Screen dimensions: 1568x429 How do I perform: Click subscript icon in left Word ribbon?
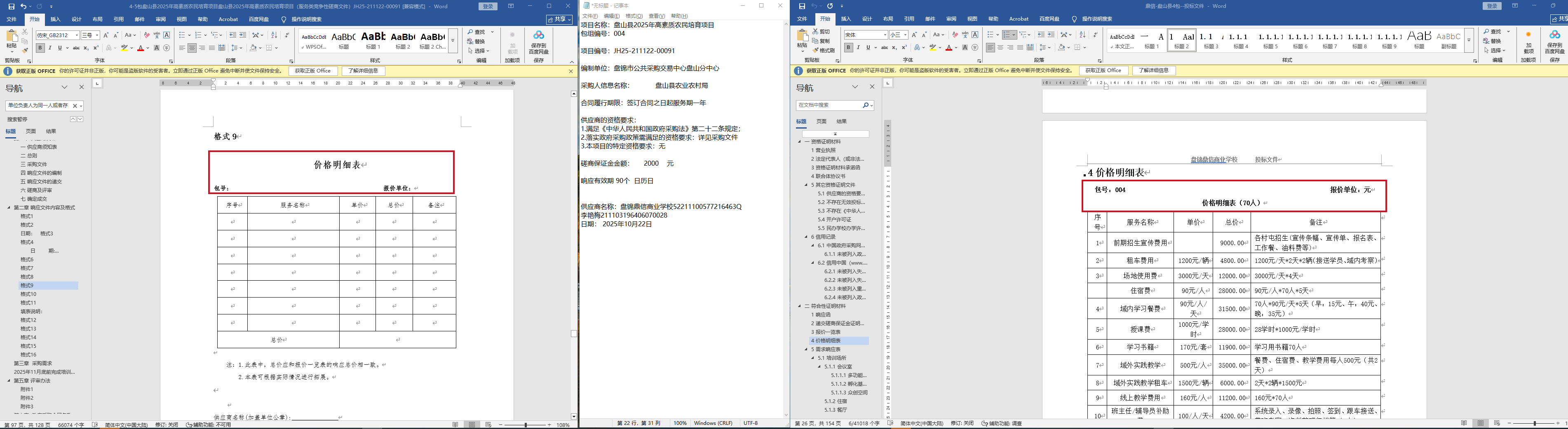(x=86, y=48)
